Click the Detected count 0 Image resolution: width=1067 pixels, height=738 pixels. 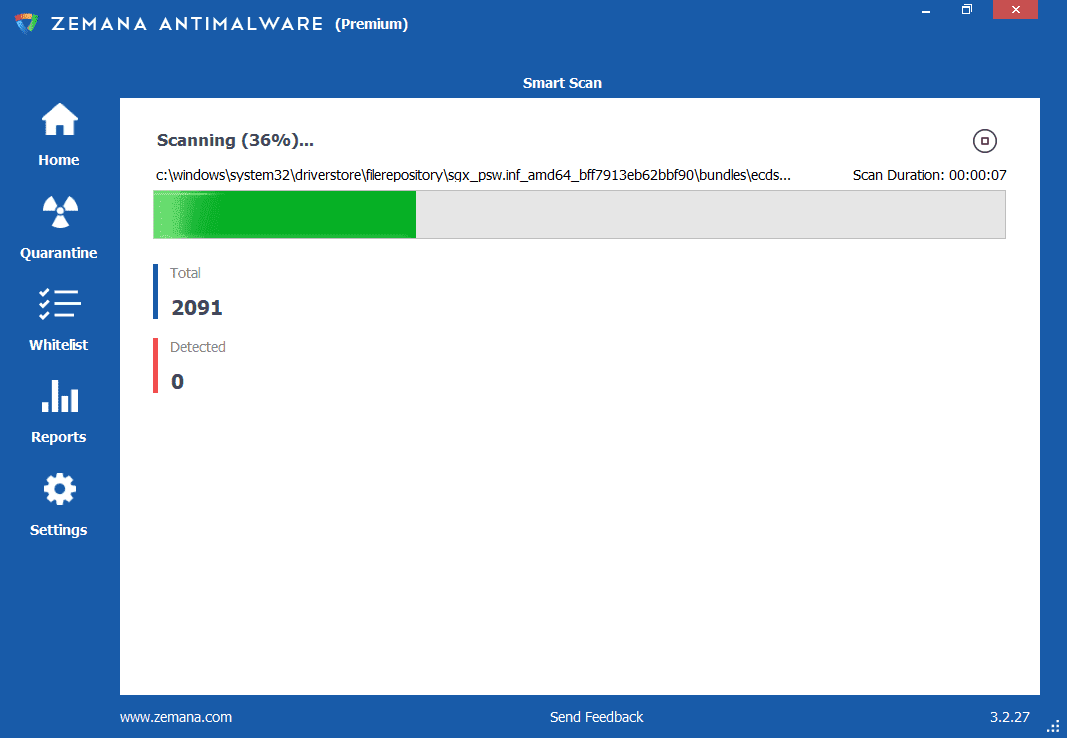tap(178, 382)
